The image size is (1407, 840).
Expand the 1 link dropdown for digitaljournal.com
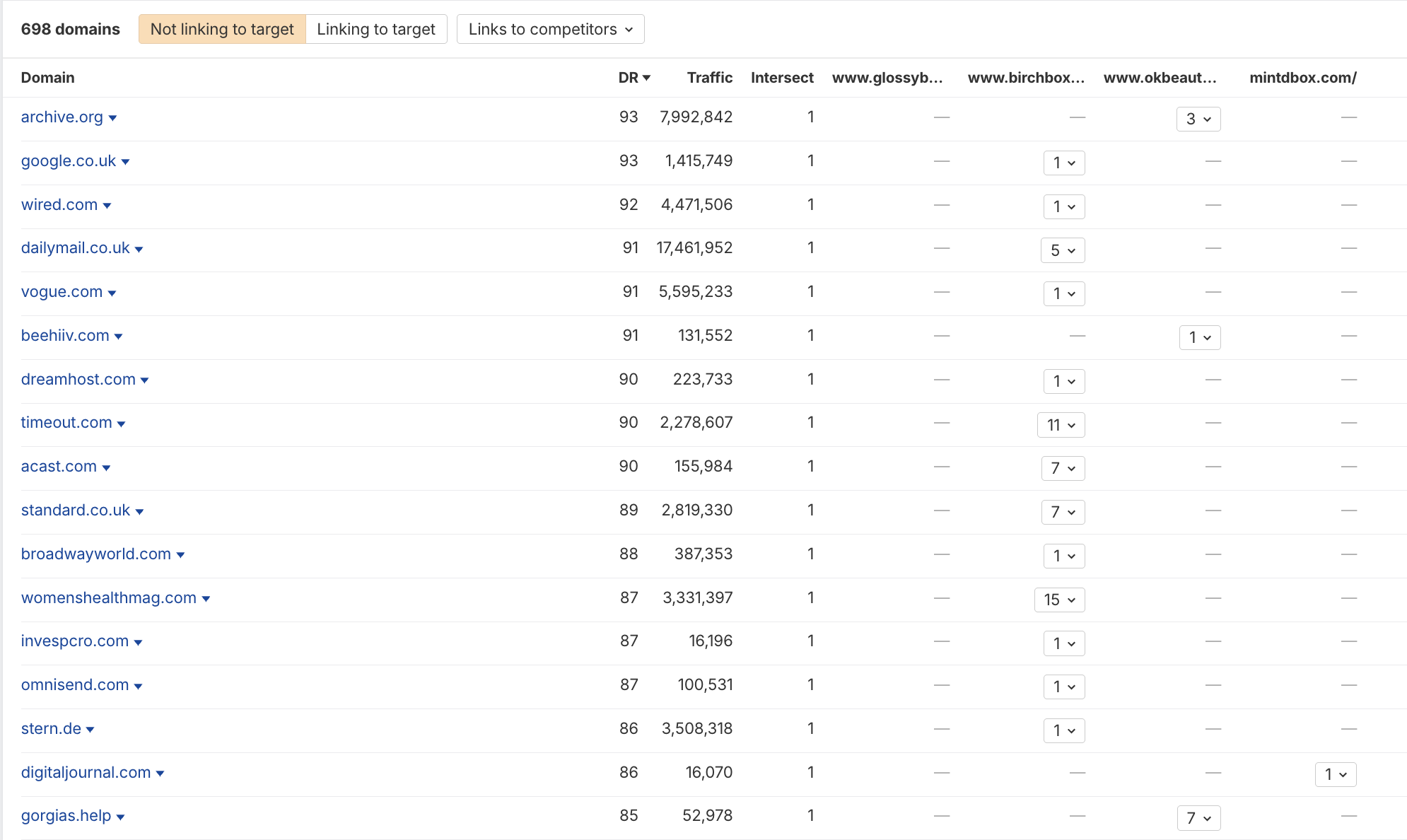[1335, 774]
